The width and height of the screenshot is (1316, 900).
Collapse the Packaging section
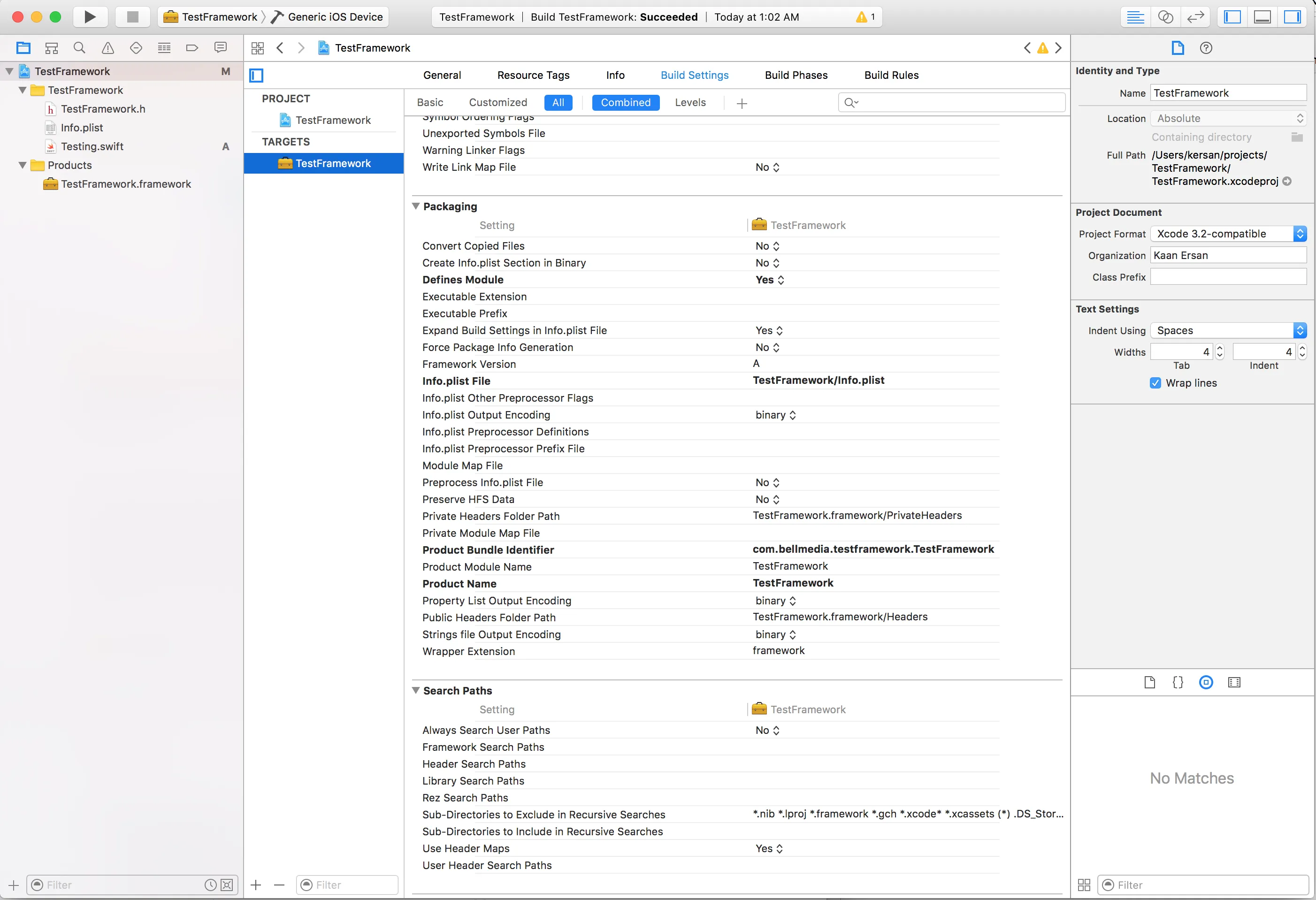(416, 206)
